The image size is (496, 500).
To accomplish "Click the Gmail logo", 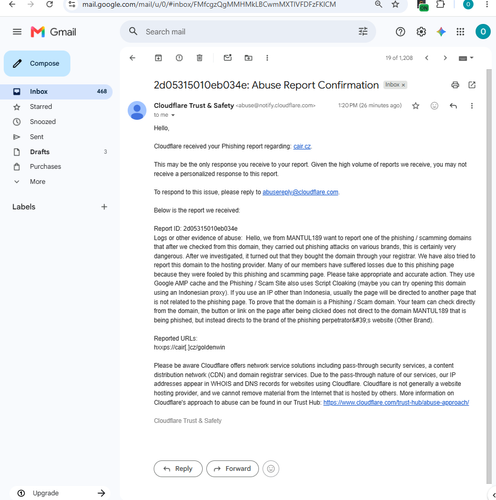I will [x=53, y=32].
